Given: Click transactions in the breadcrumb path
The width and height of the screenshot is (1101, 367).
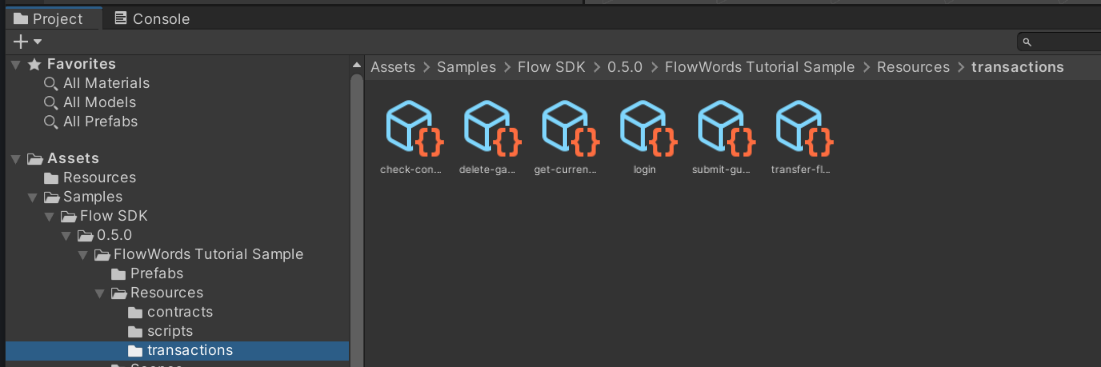Looking at the screenshot, I should click(1017, 67).
